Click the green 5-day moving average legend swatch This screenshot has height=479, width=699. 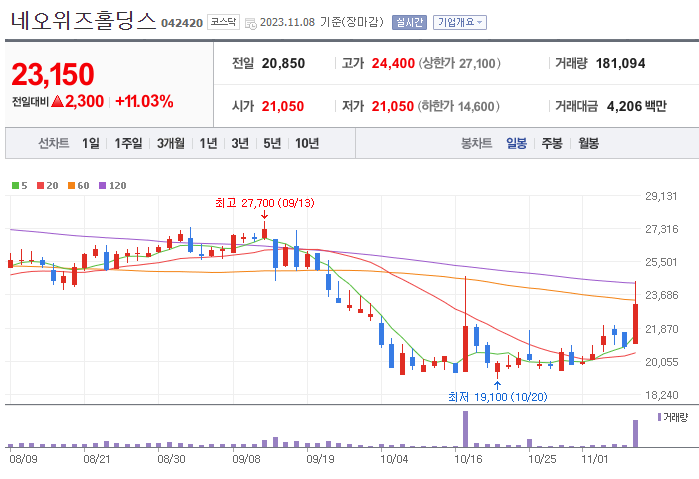coord(15,186)
